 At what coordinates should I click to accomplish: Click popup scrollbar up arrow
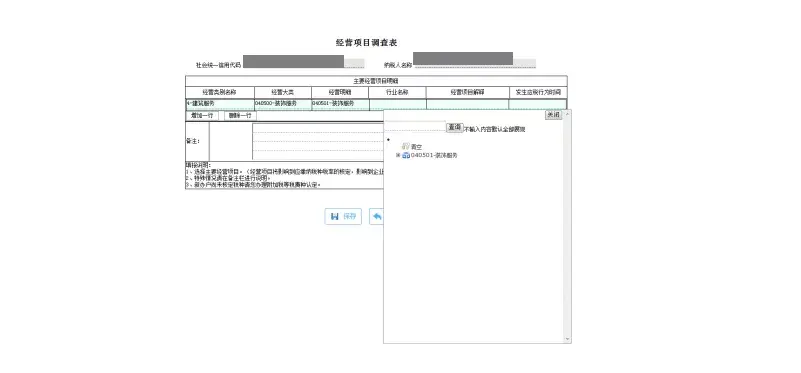(x=567, y=113)
